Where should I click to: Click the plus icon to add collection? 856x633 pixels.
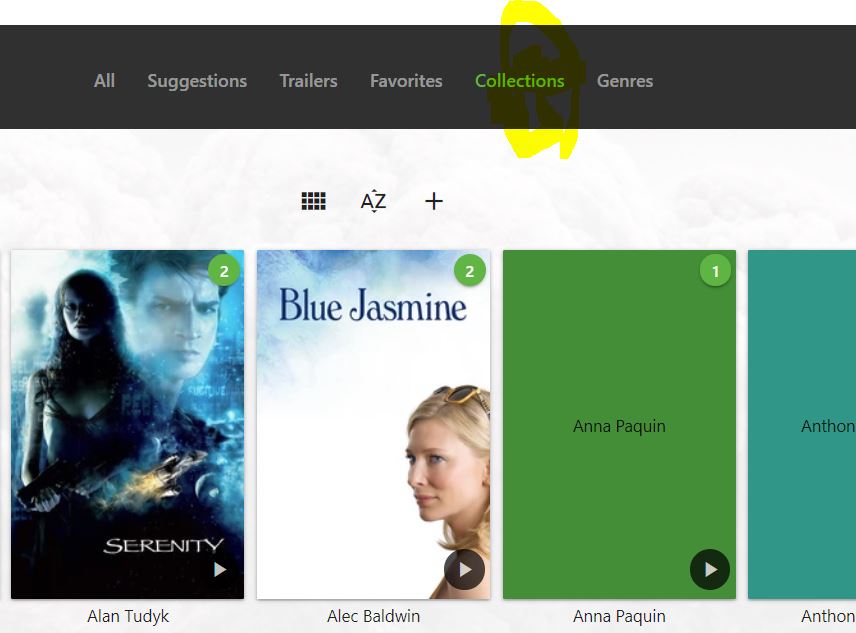pyautogui.click(x=434, y=201)
